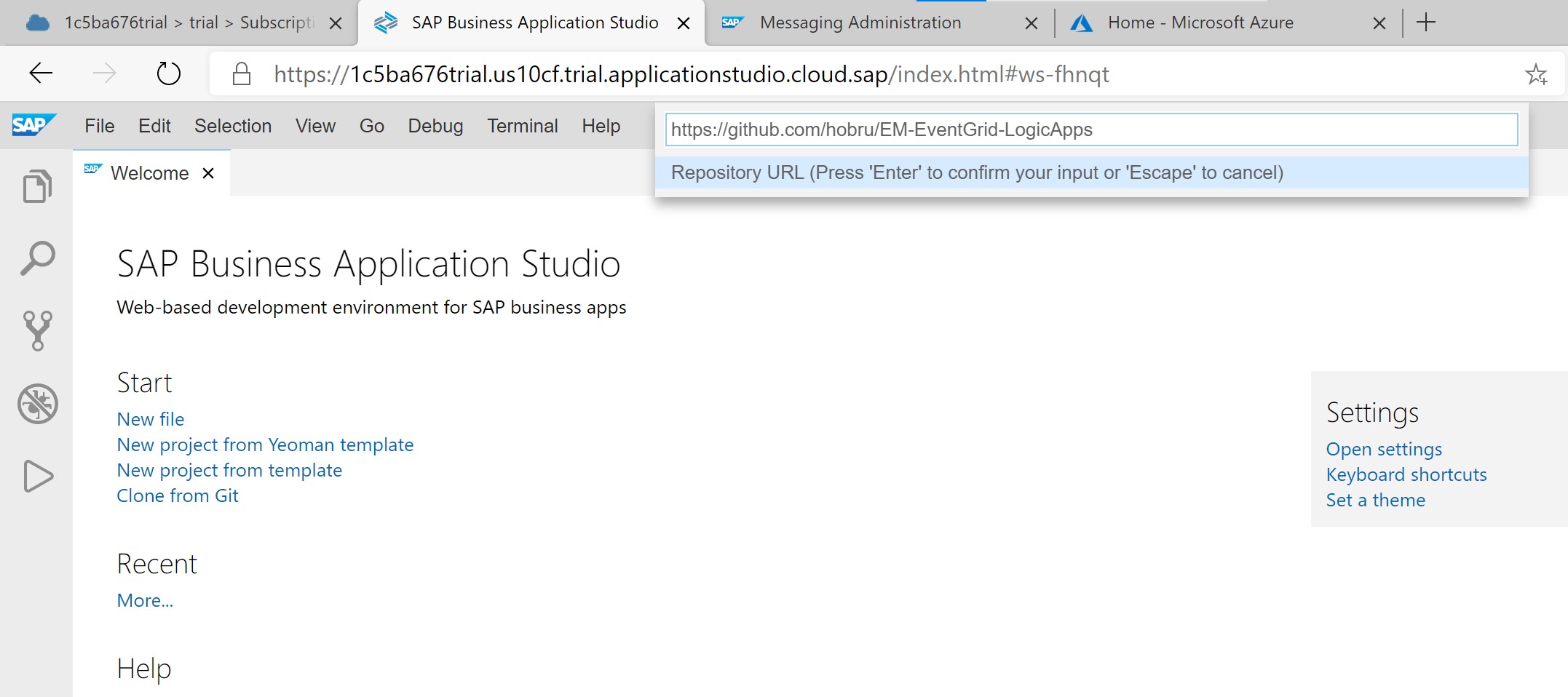The width and height of the screenshot is (1568, 697).
Task: Click the Clone from Git link
Action: pyautogui.click(x=178, y=495)
